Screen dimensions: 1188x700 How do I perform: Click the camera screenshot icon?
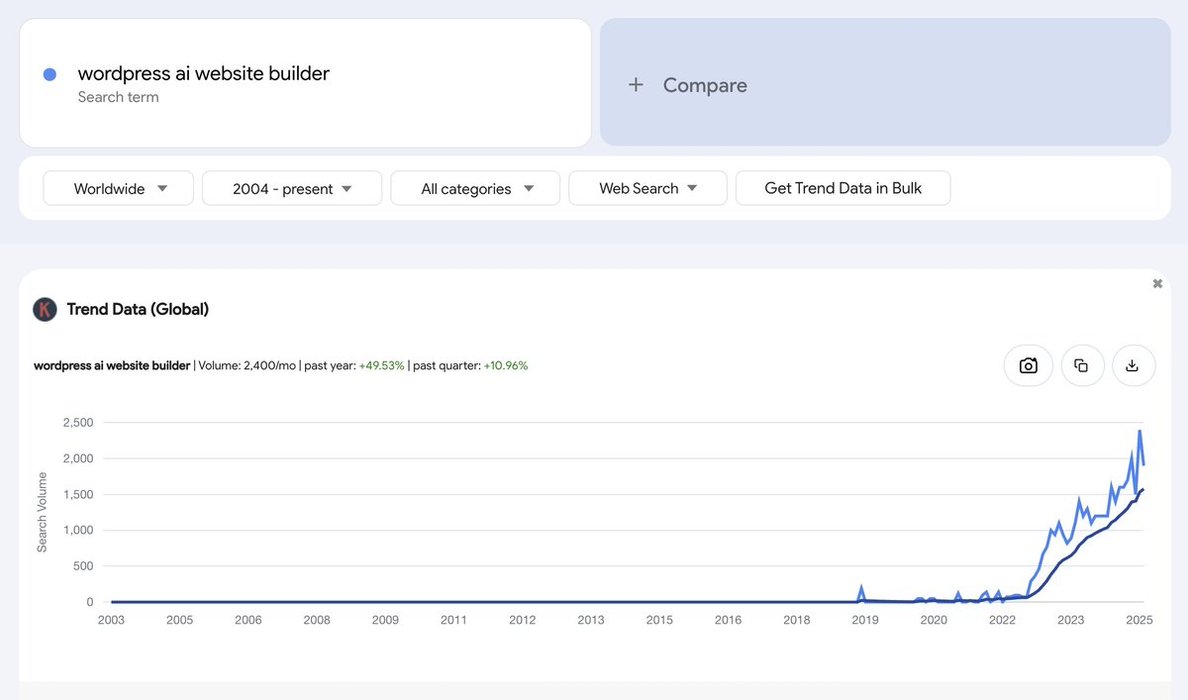(1028, 366)
